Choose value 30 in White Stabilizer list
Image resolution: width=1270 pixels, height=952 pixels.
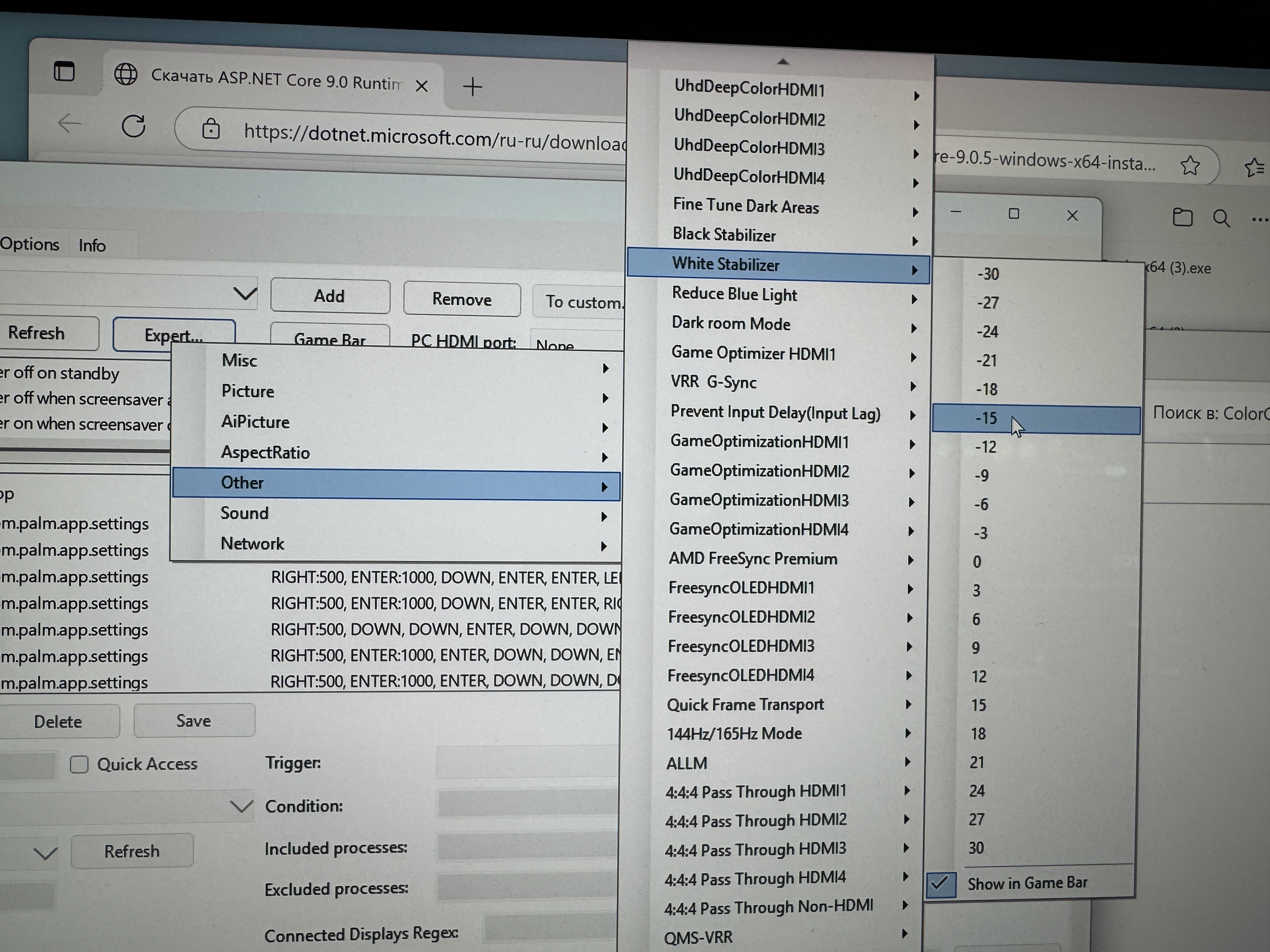click(x=976, y=848)
